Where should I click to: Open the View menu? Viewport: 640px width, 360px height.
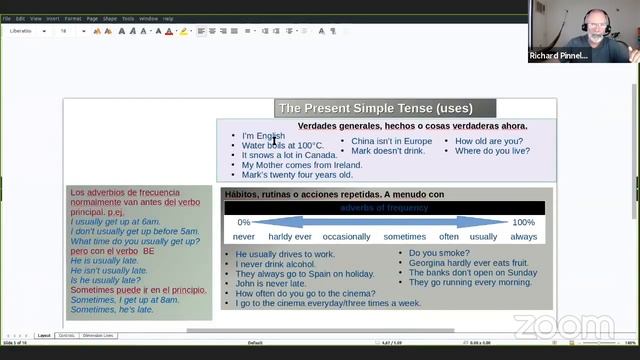tap(36, 19)
